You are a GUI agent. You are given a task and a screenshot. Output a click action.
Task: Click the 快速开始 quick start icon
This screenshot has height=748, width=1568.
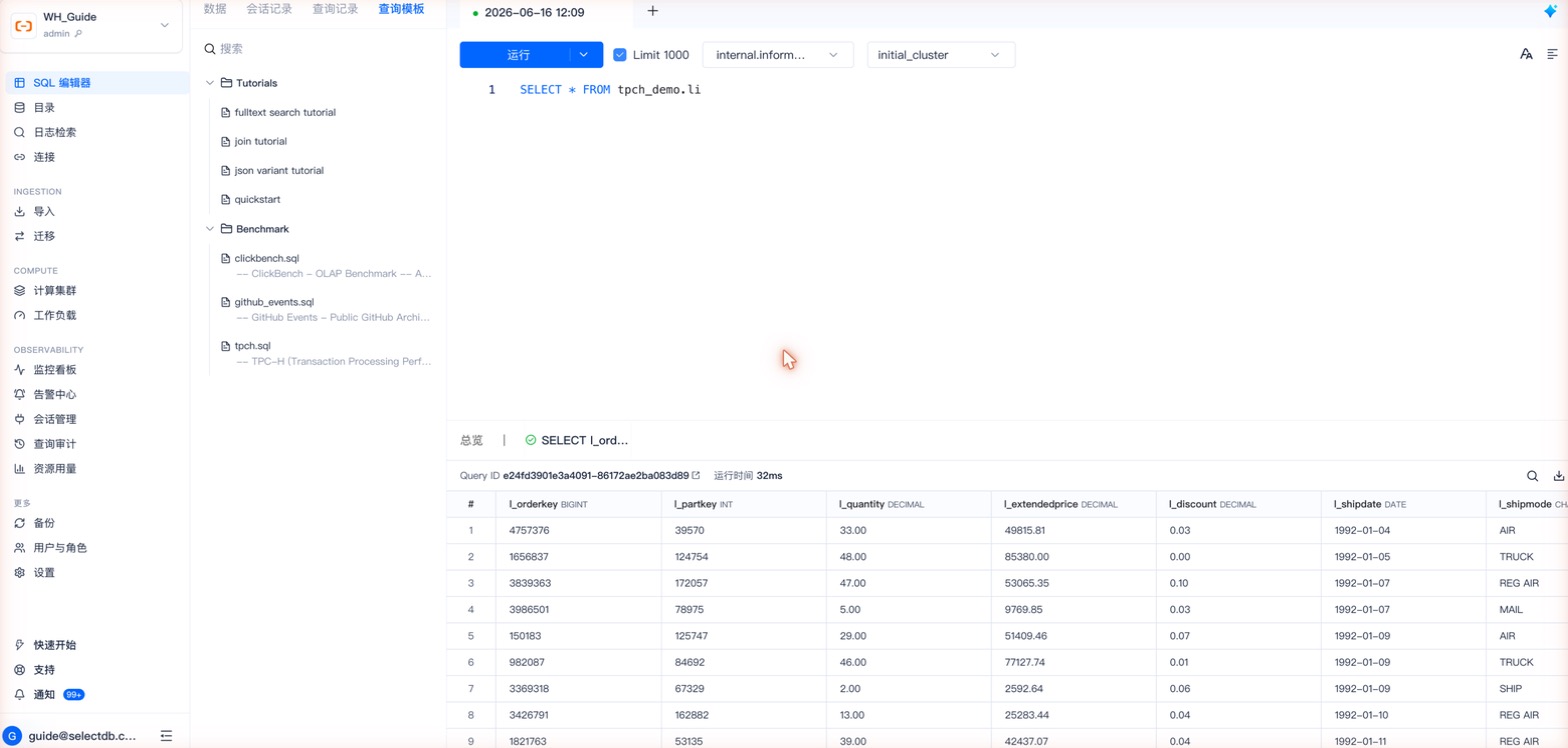(x=19, y=645)
